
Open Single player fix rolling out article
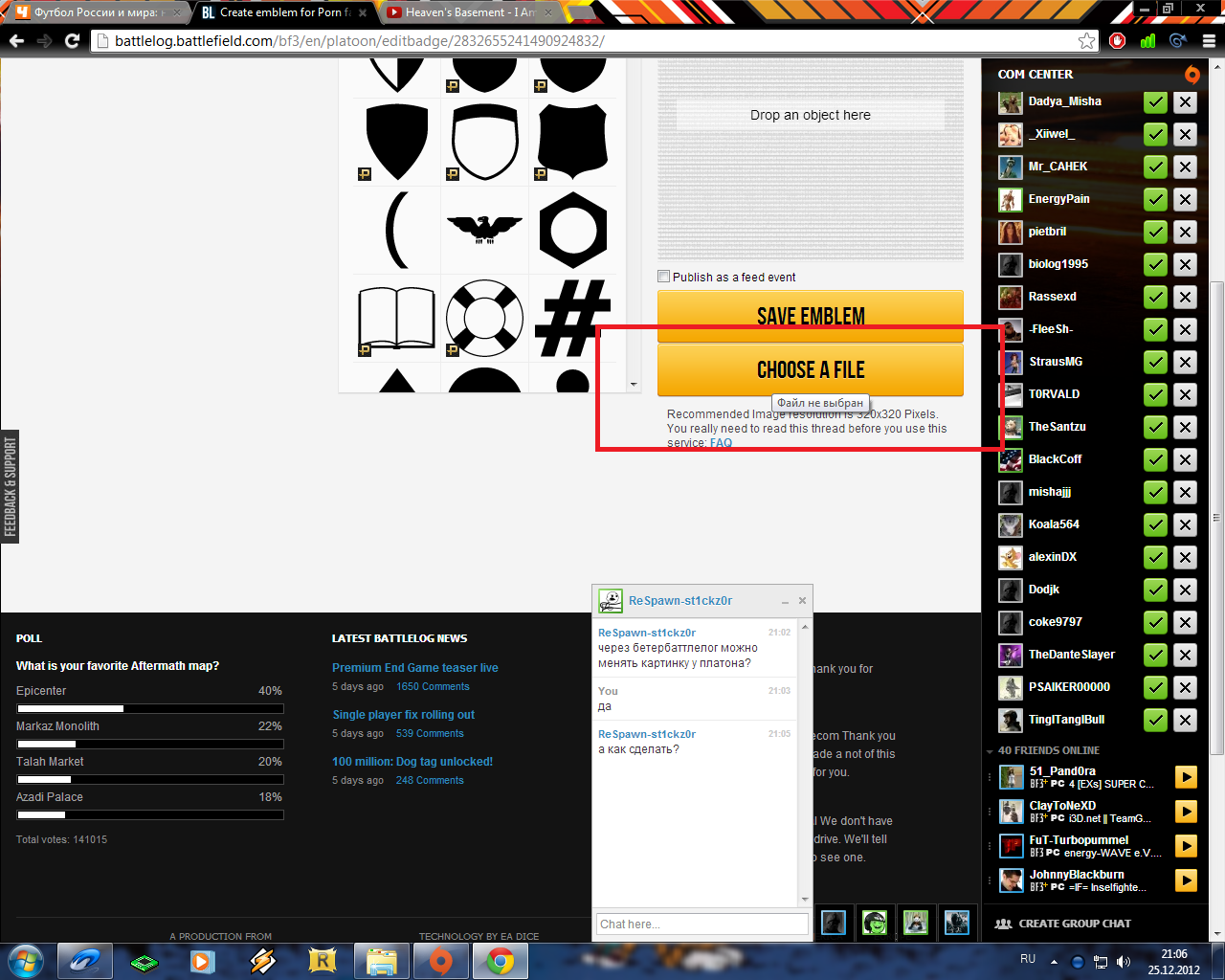[404, 715]
